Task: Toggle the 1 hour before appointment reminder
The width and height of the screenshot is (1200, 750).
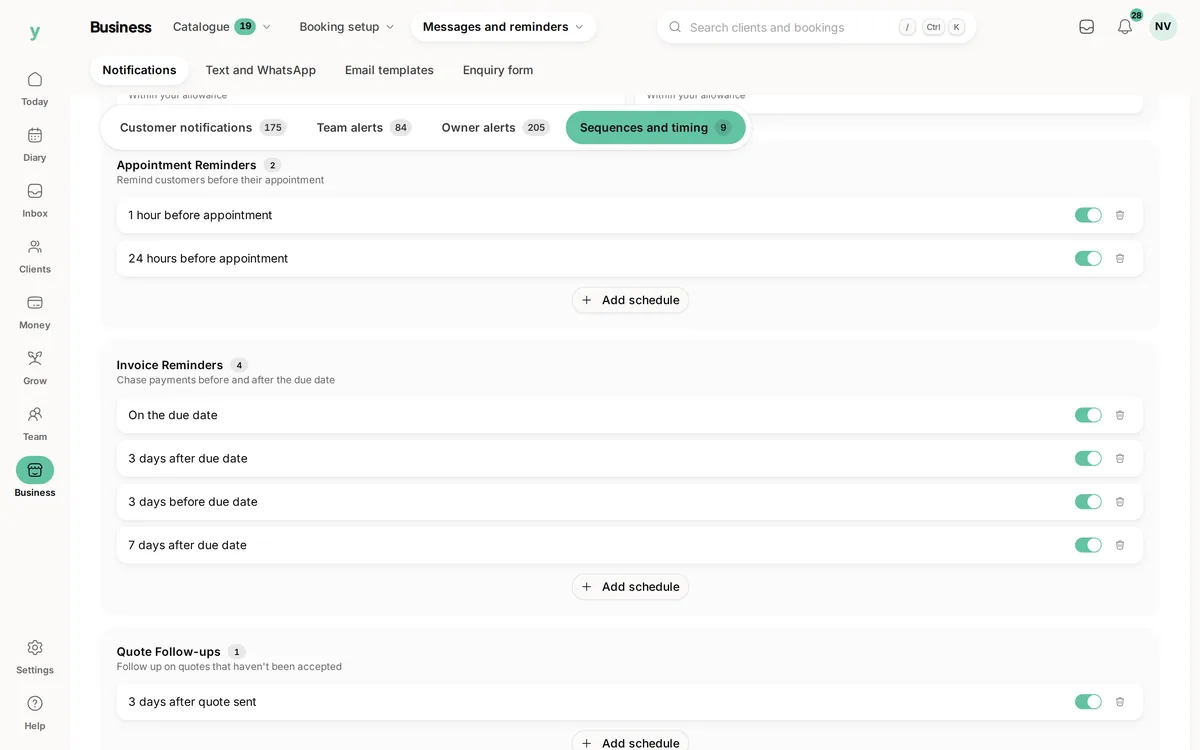Action: pyautogui.click(x=1088, y=215)
